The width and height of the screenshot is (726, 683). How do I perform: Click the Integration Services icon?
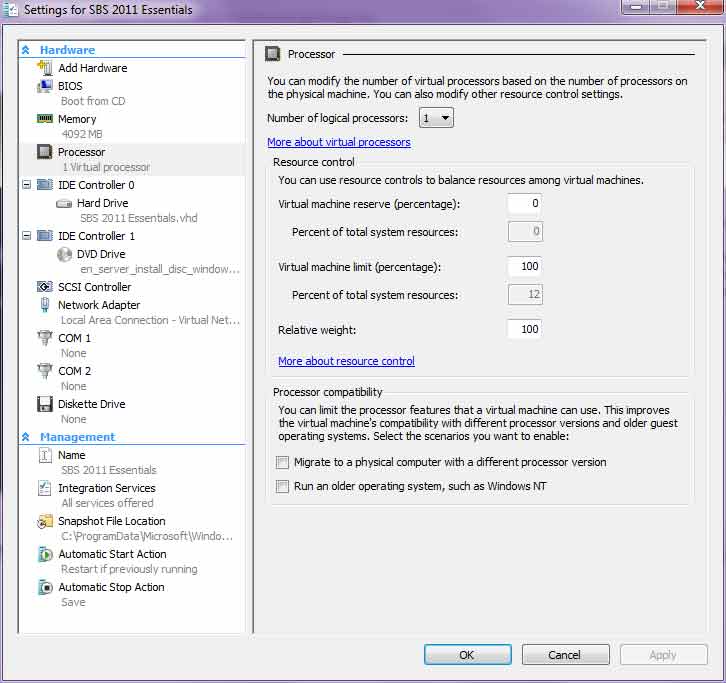coord(45,488)
